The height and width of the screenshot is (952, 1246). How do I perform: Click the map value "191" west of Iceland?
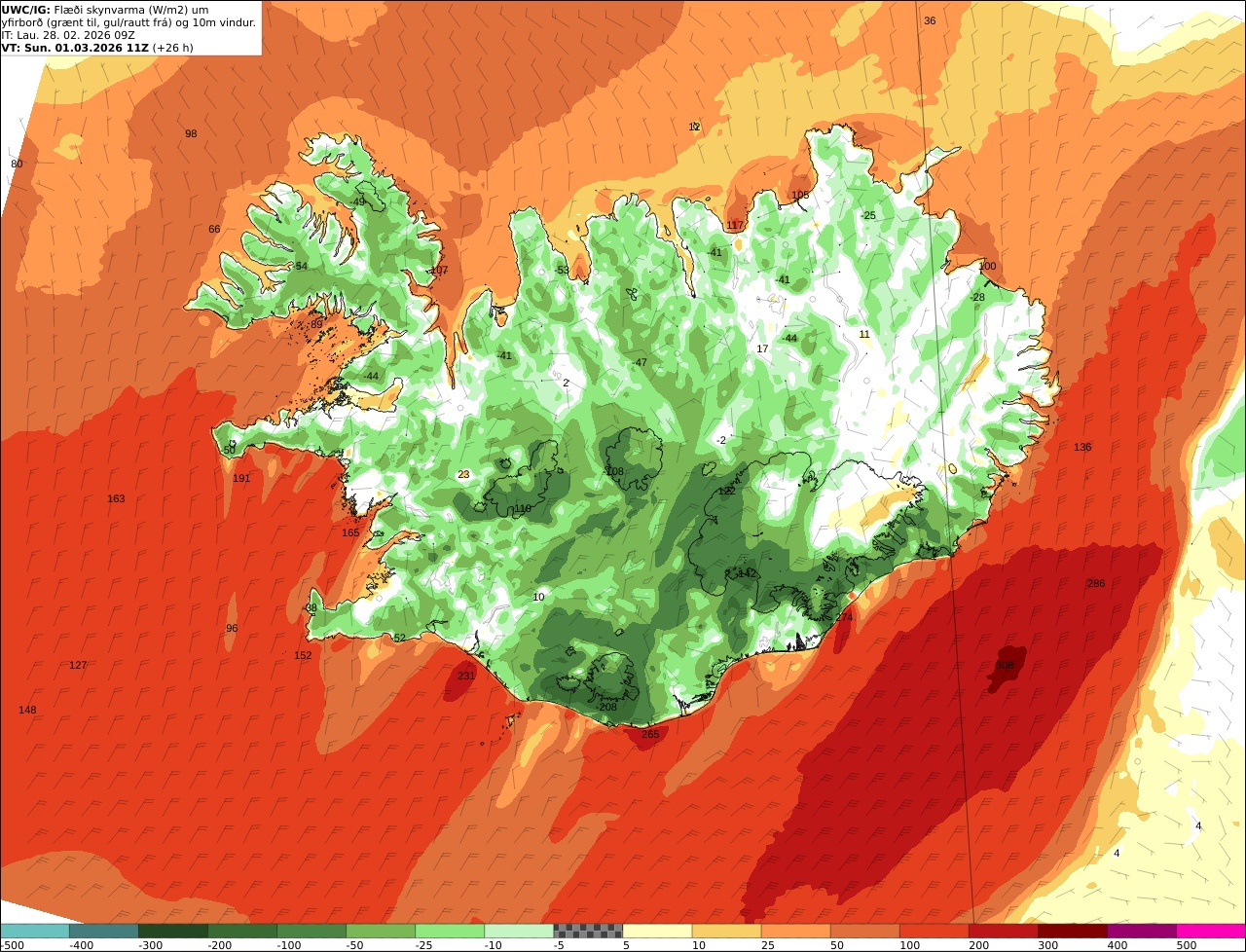click(241, 479)
